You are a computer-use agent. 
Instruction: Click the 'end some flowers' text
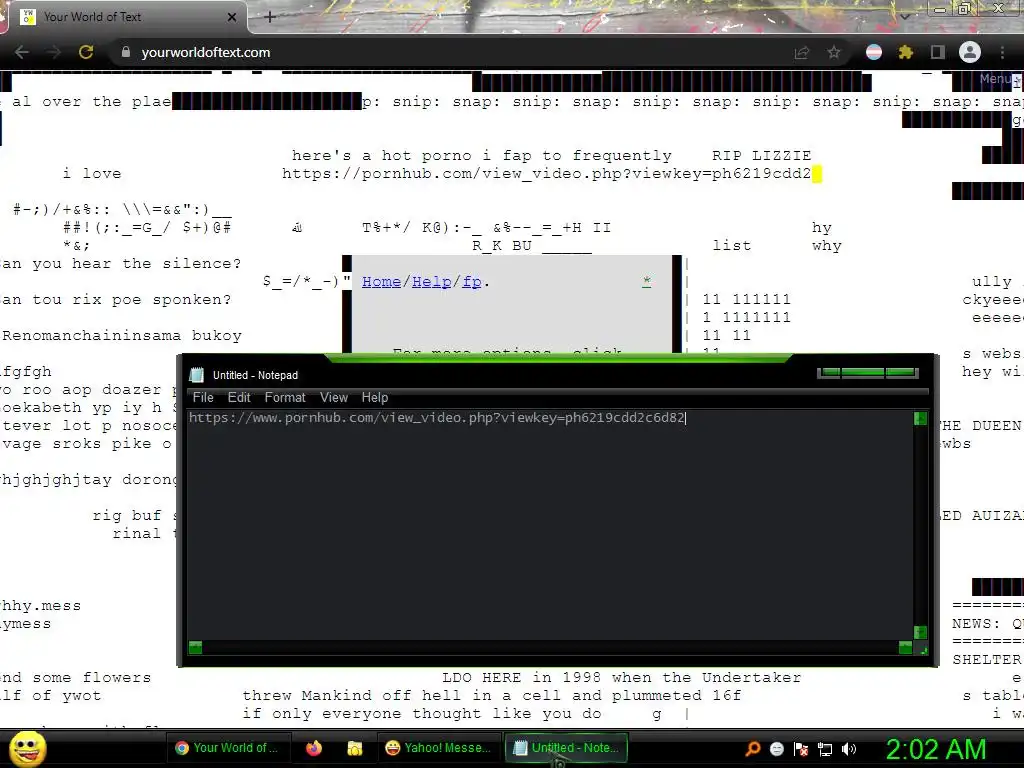tap(76, 678)
